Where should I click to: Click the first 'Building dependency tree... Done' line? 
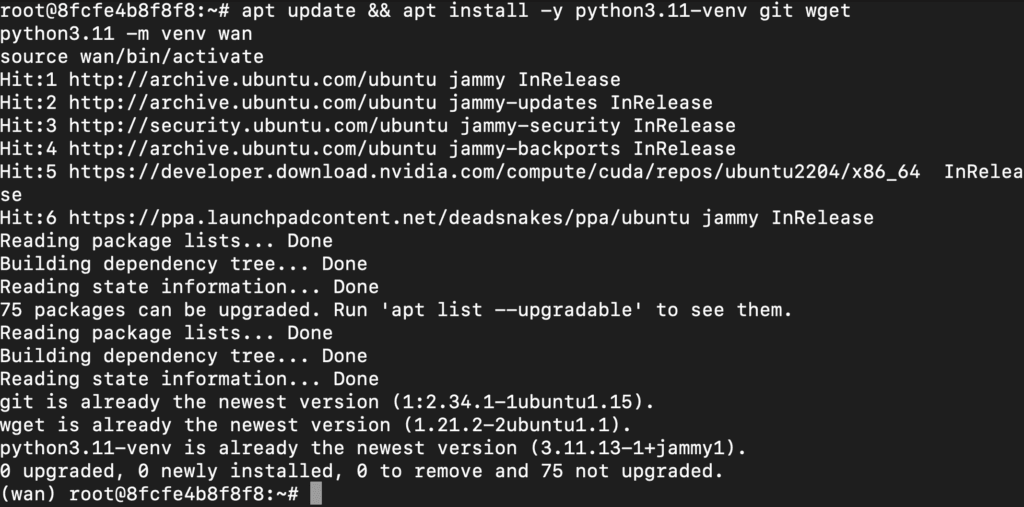pyautogui.click(x=184, y=264)
